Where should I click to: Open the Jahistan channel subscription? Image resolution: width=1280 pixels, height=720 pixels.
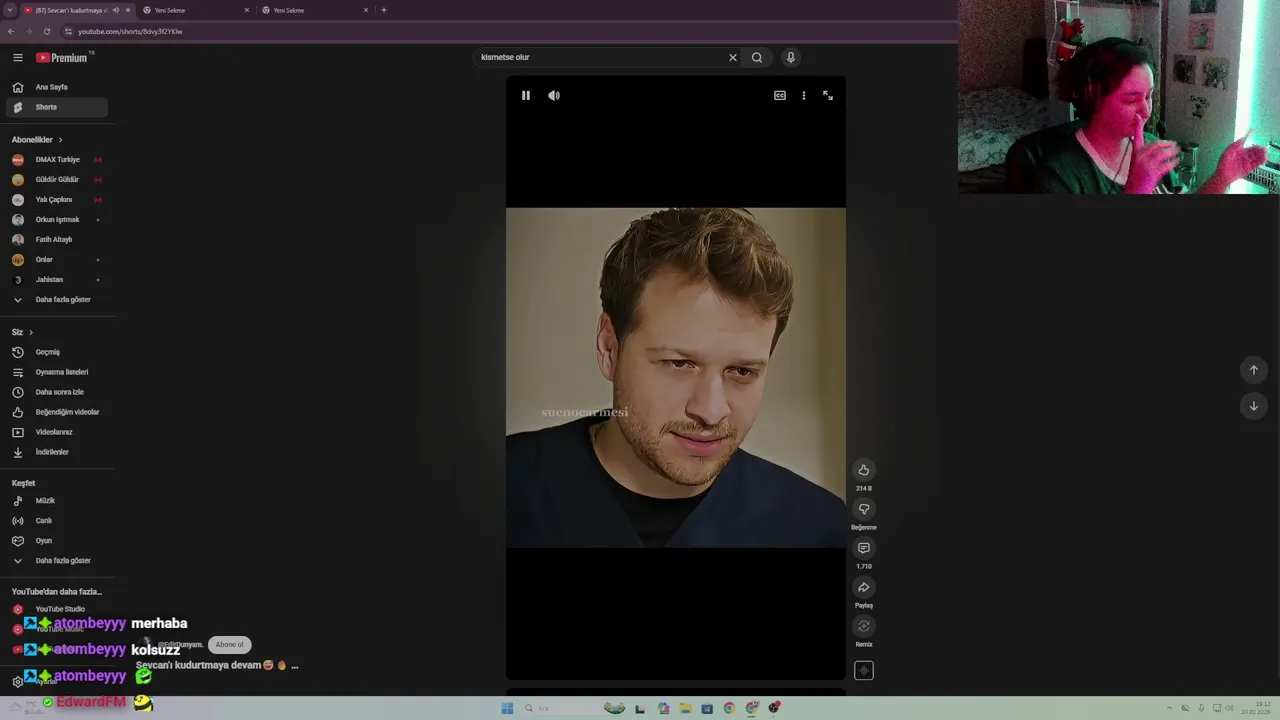pyautogui.click(x=57, y=280)
